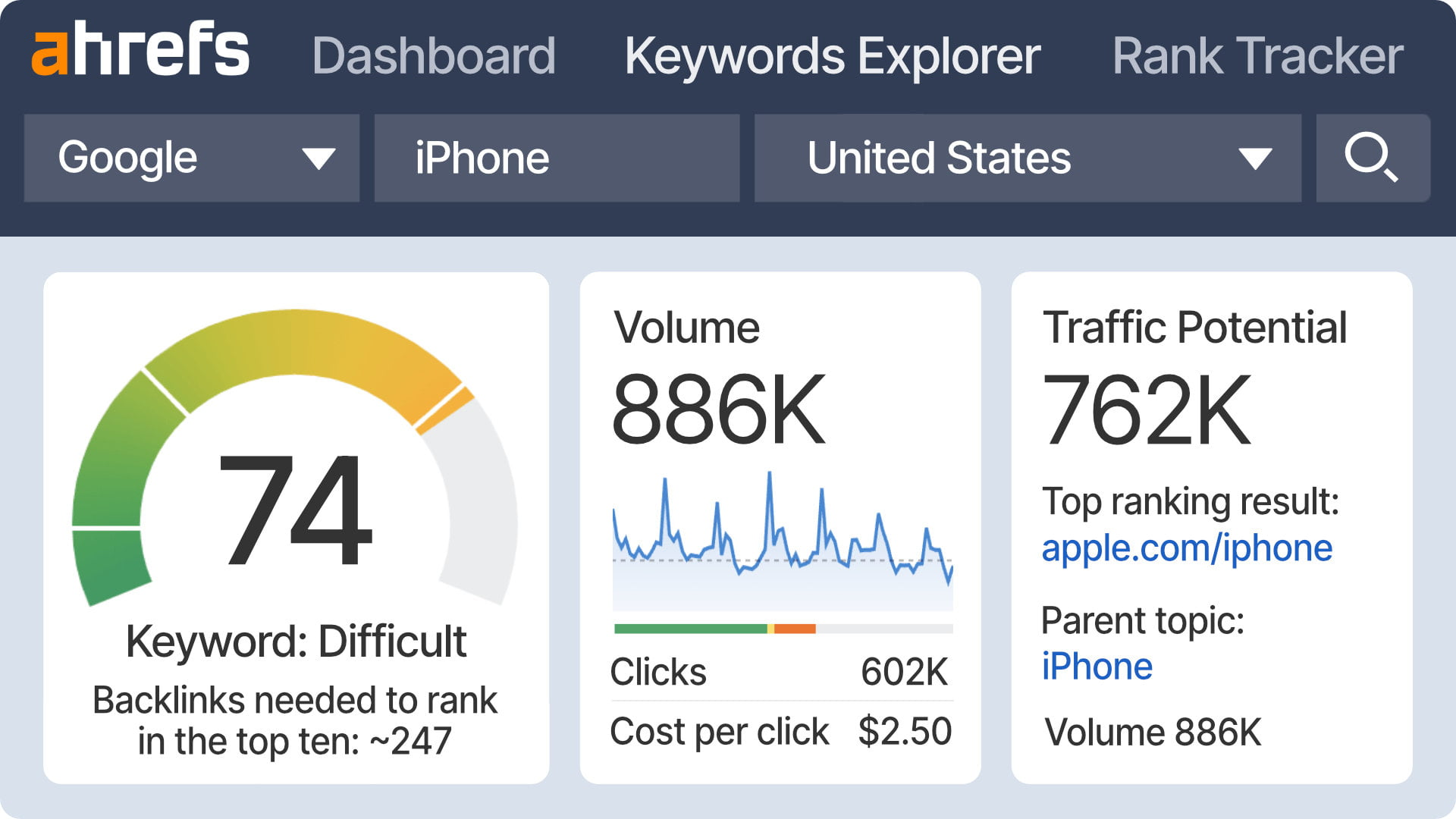Click the United States dropdown arrow icon
The height and width of the screenshot is (819, 1456).
tap(1255, 158)
